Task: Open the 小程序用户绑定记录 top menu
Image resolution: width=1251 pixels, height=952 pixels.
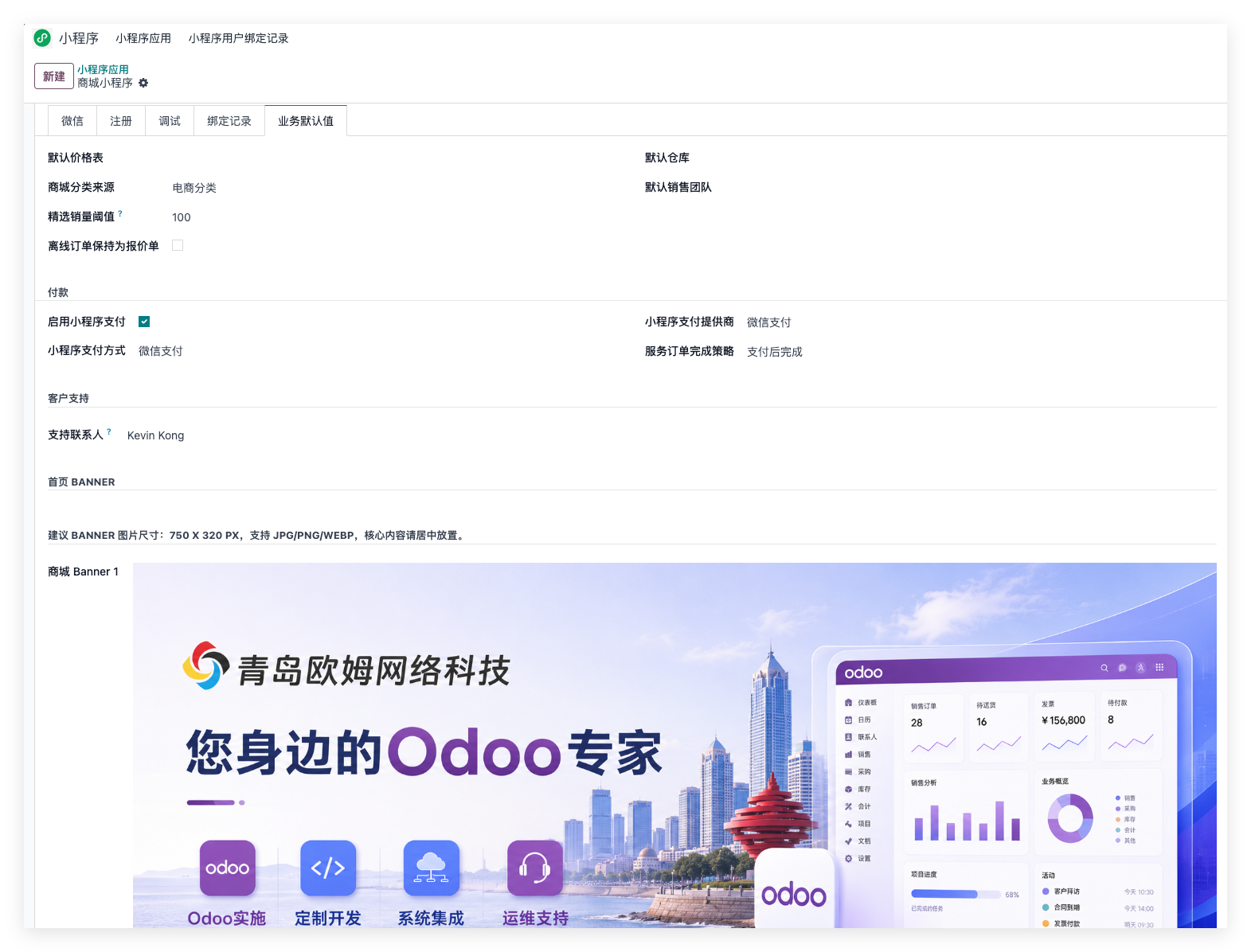Action: (x=239, y=38)
